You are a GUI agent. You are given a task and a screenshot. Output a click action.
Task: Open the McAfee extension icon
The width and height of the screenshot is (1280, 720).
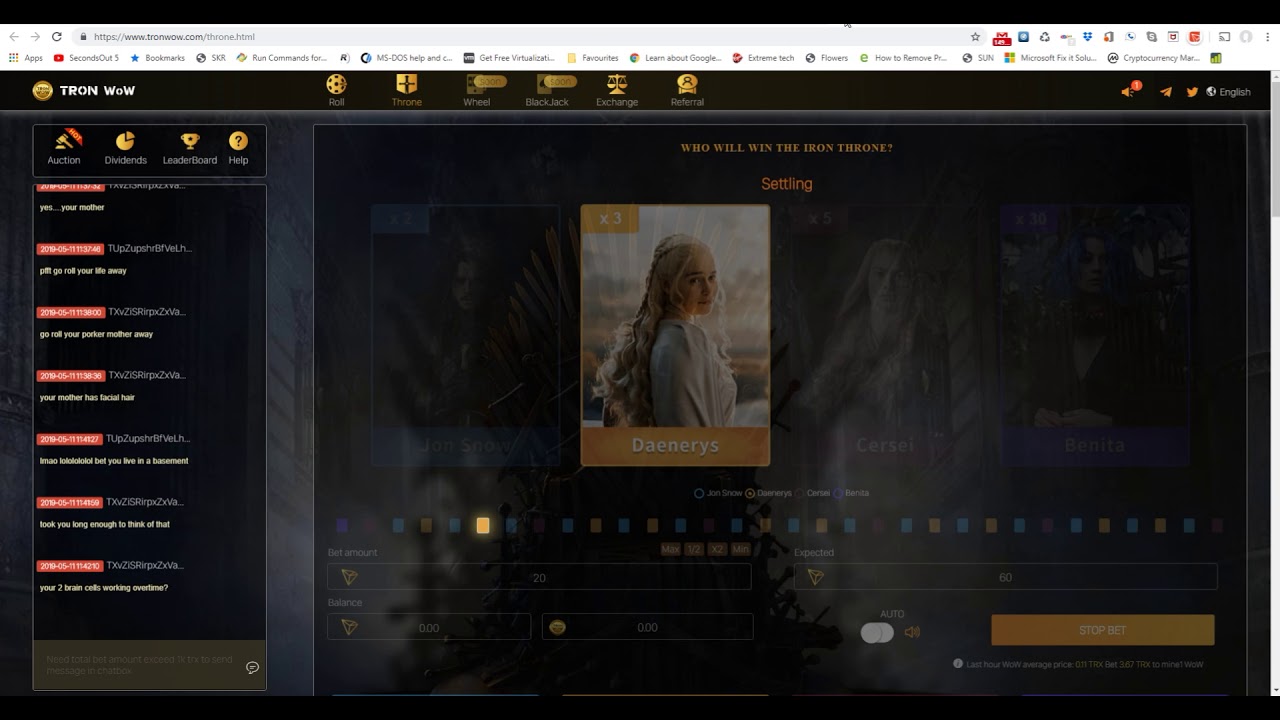(x=1173, y=37)
